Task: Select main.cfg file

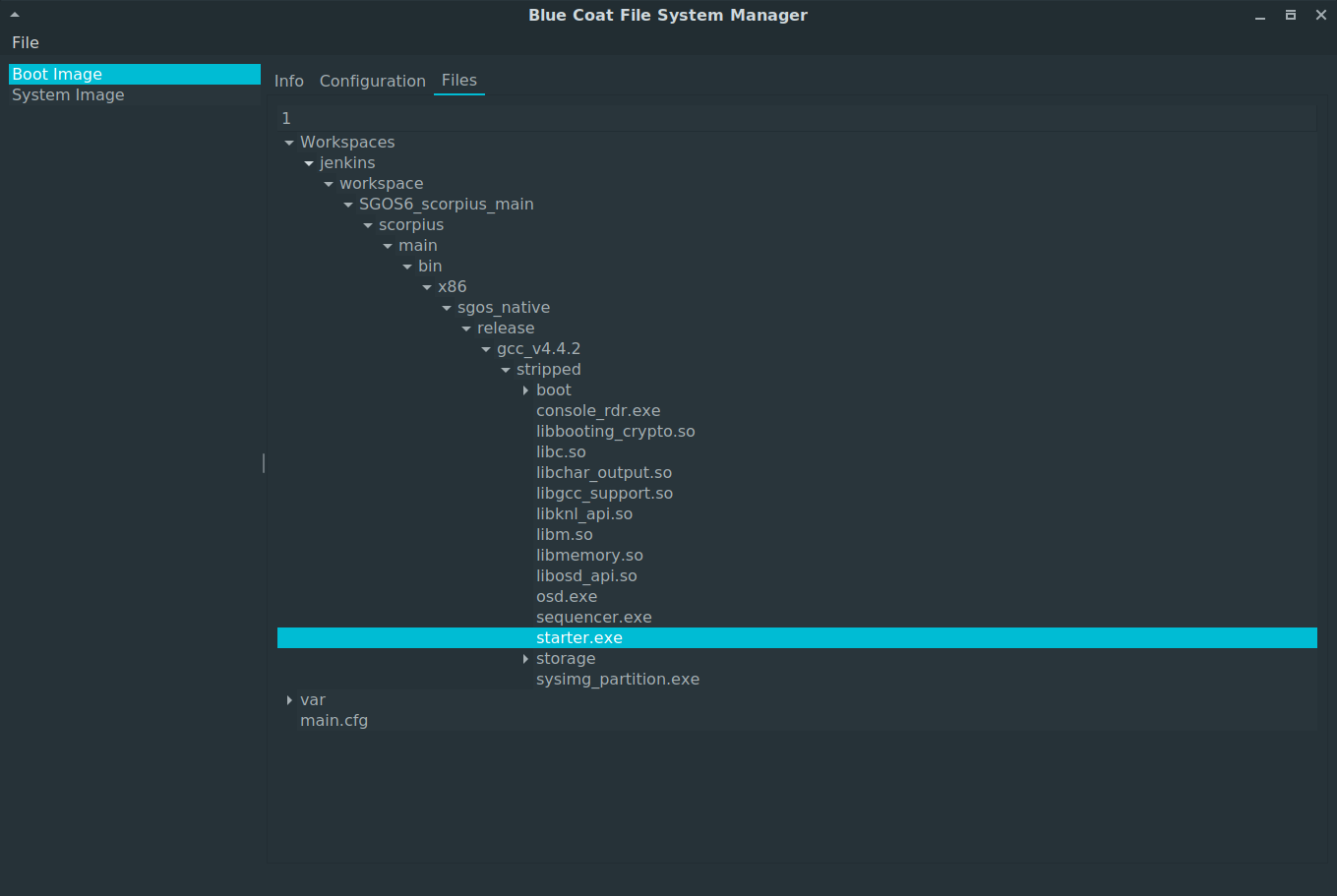Action: (334, 721)
